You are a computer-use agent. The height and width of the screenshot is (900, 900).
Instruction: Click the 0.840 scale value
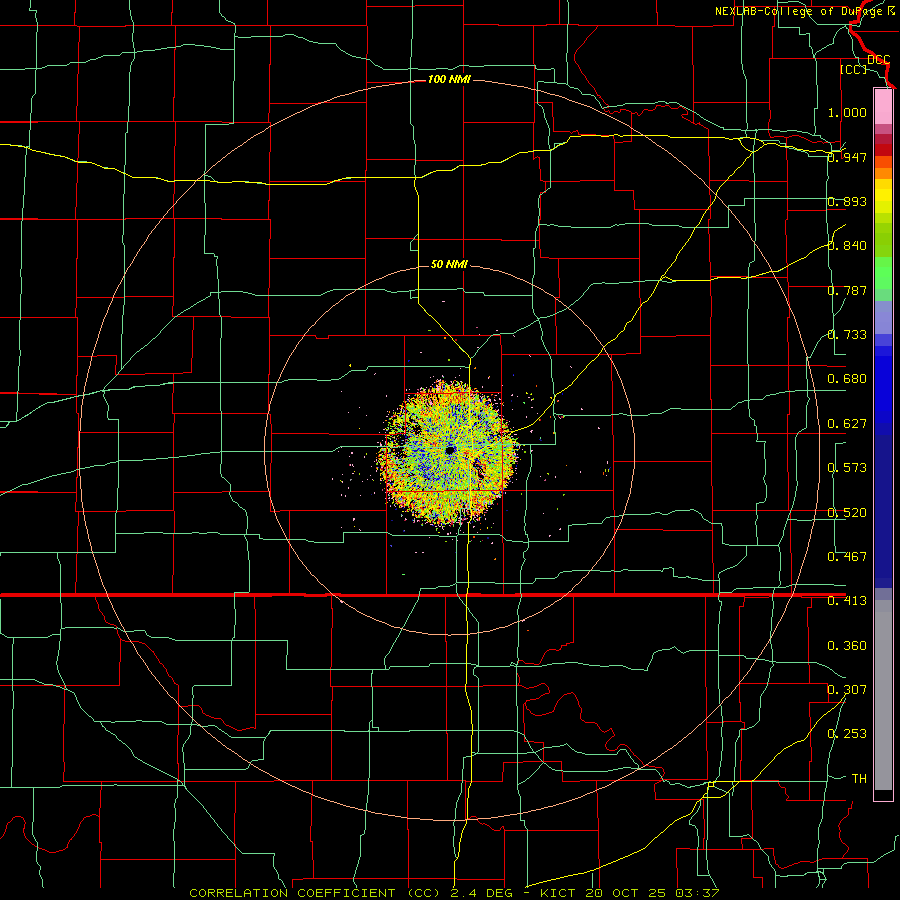point(847,246)
